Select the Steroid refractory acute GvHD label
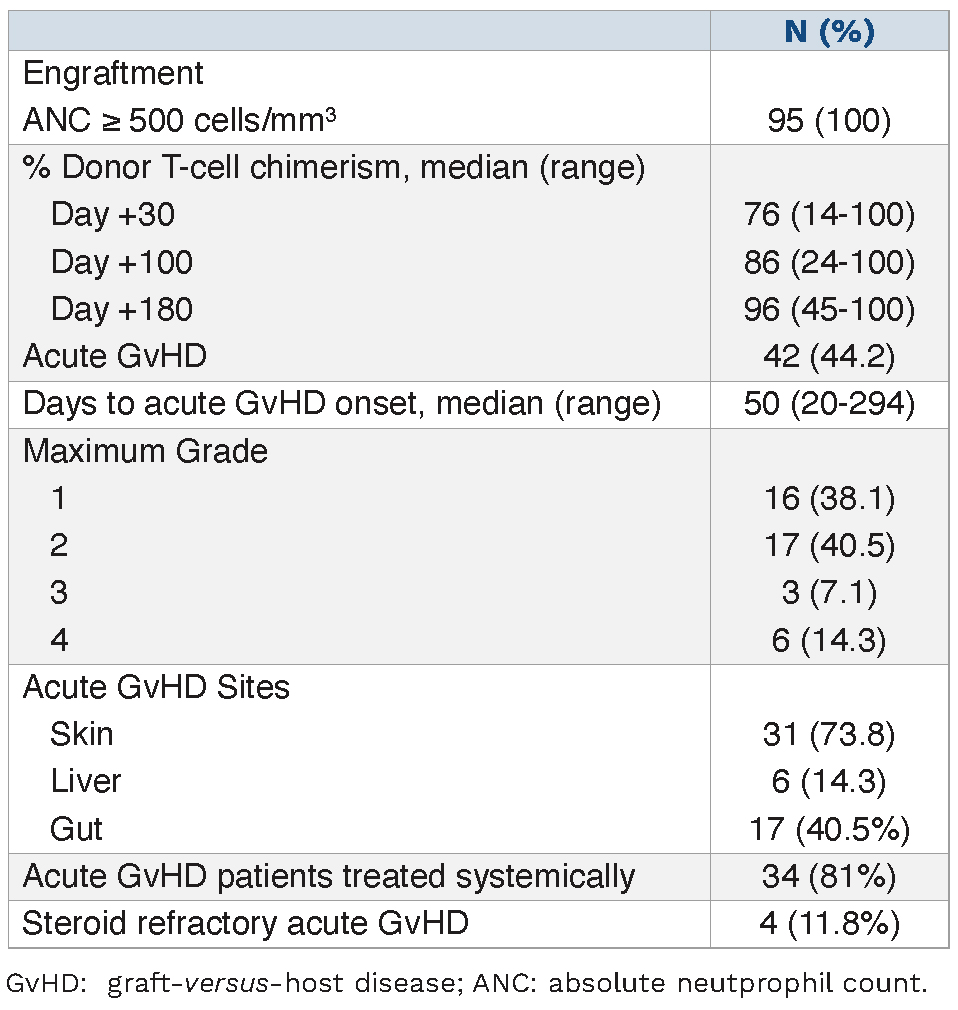 [x=245, y=923]
